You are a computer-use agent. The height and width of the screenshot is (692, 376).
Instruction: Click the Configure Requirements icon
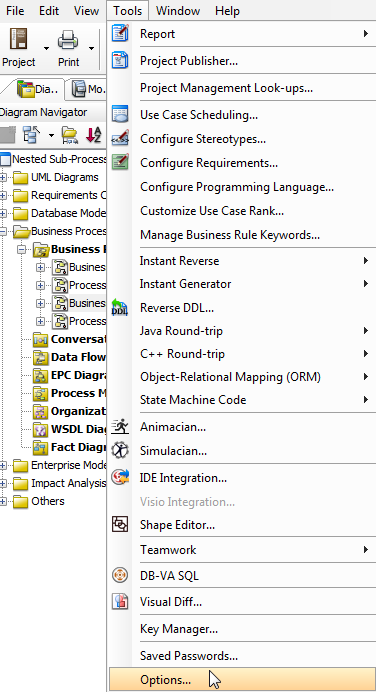120,162
